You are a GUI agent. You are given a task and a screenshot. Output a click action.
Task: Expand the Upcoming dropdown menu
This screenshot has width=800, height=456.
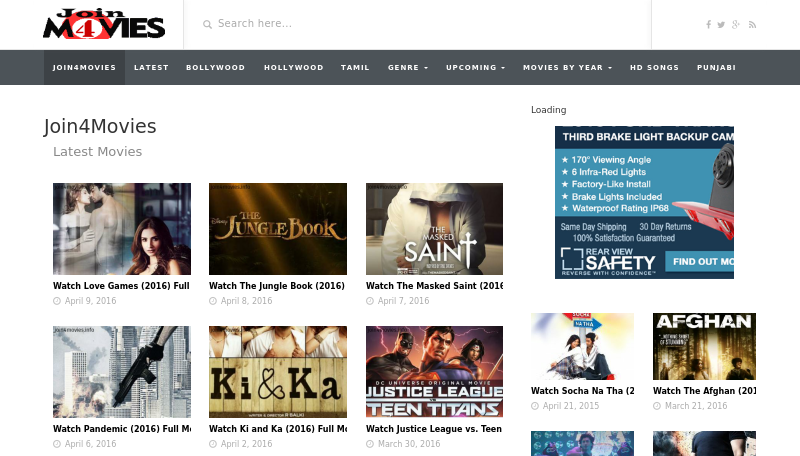(476, 67)
